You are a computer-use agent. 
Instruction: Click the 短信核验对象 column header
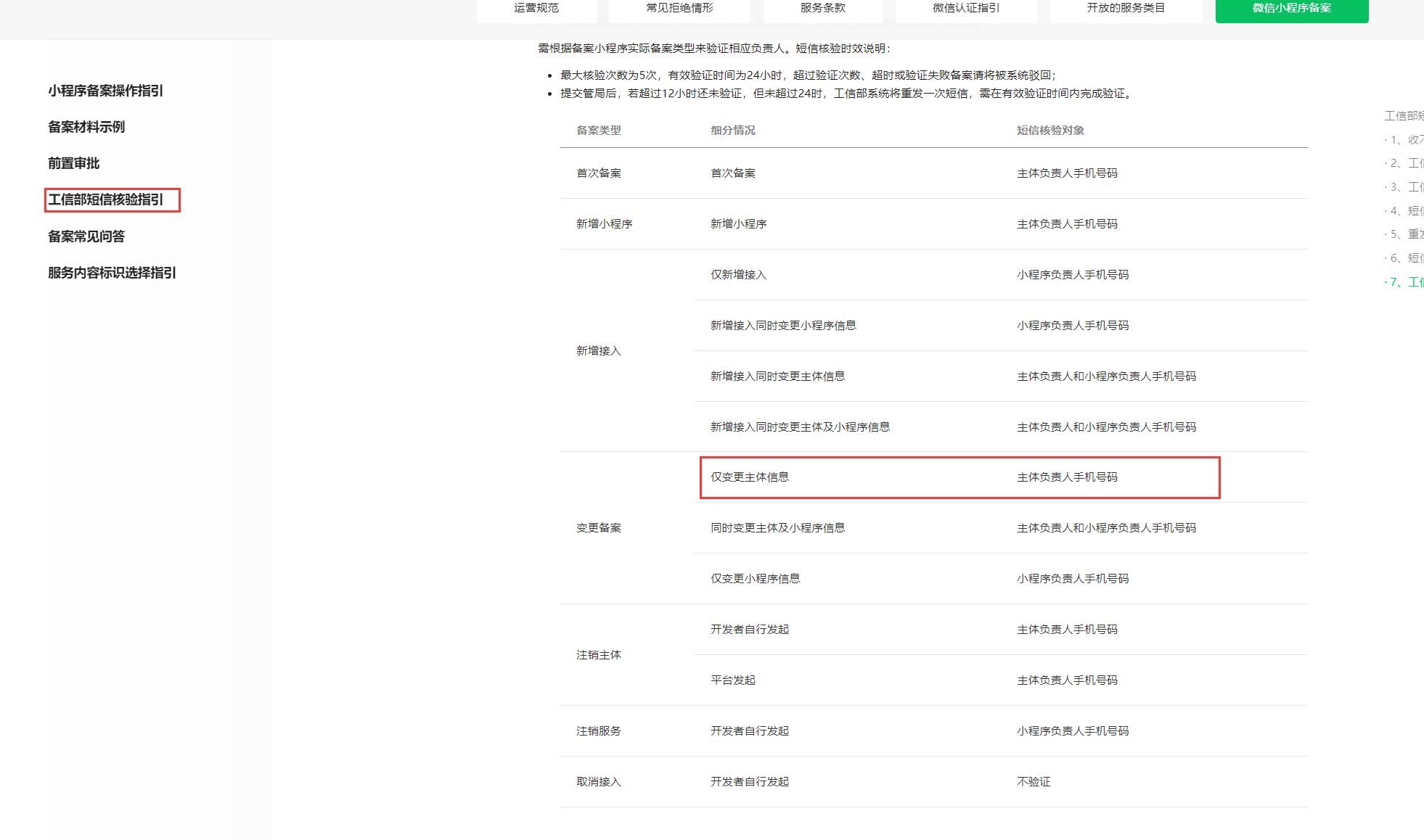point(1050,131)
